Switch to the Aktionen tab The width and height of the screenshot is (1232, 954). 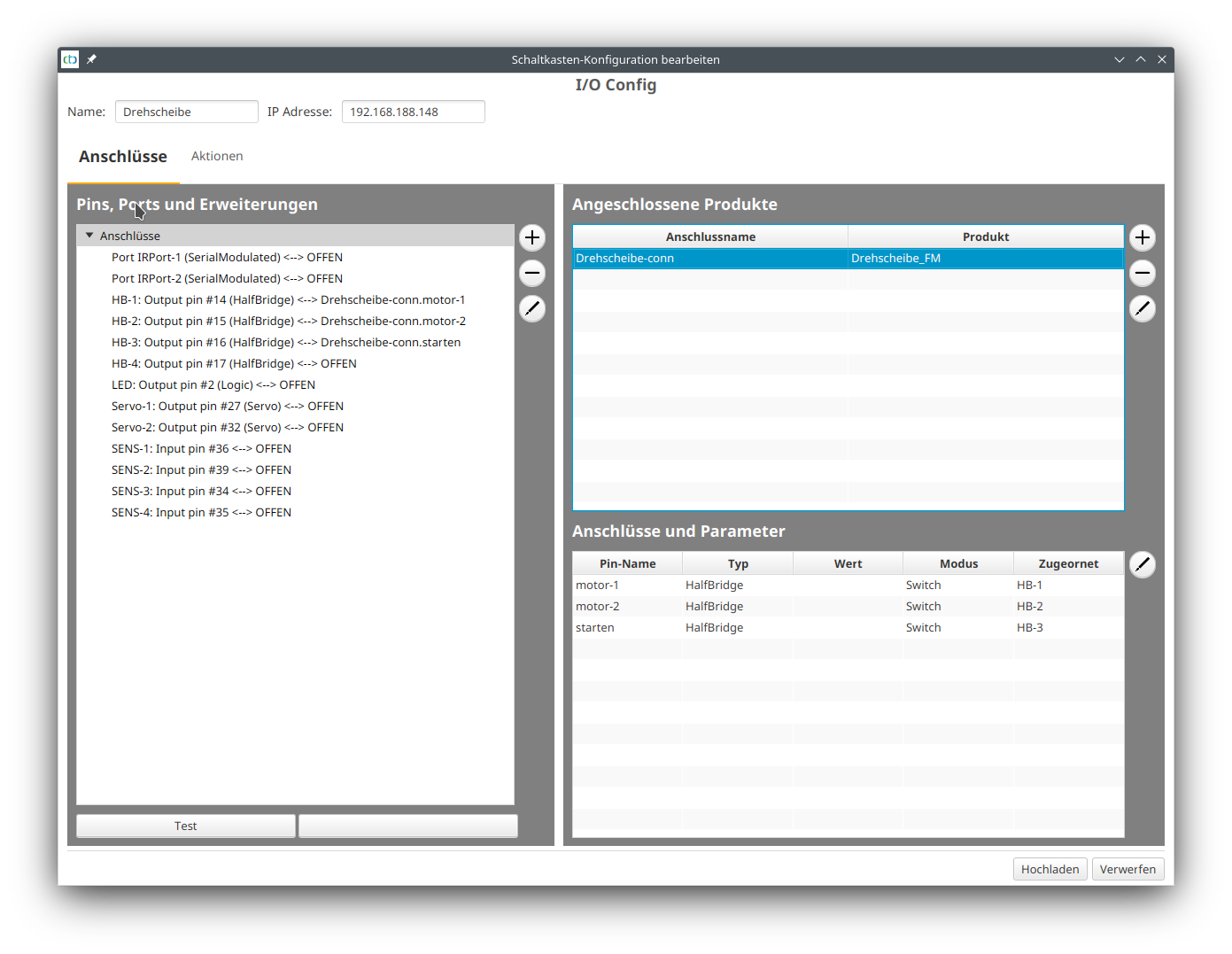217,156
